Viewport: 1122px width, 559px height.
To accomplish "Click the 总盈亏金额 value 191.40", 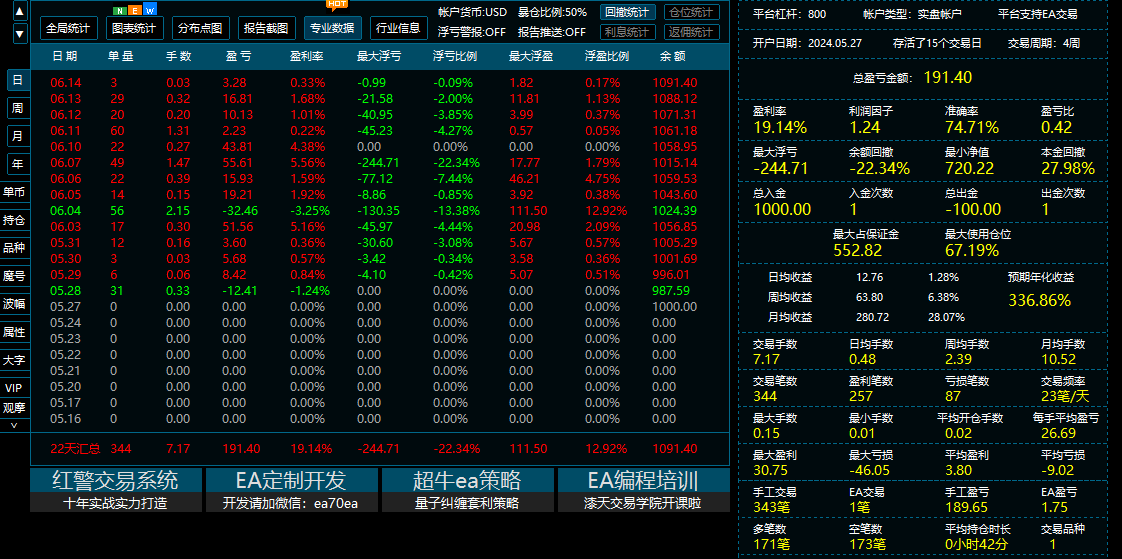I will [x=947, y=77].
